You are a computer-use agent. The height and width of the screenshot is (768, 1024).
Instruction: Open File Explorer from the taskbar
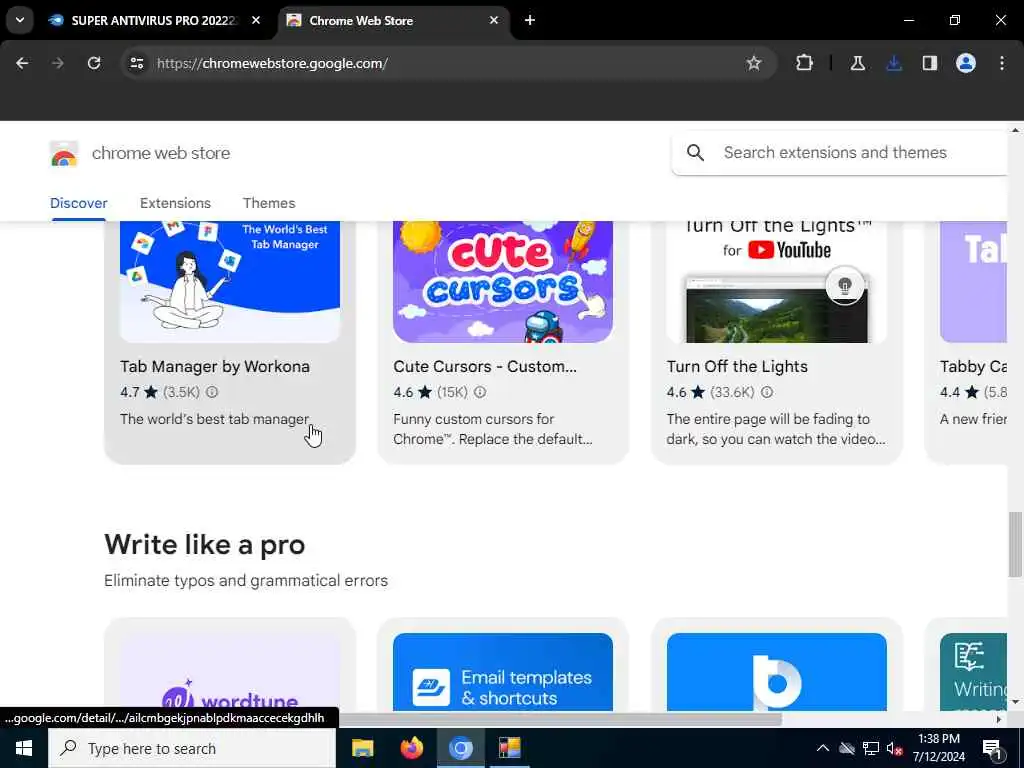(x=362, y=748)
